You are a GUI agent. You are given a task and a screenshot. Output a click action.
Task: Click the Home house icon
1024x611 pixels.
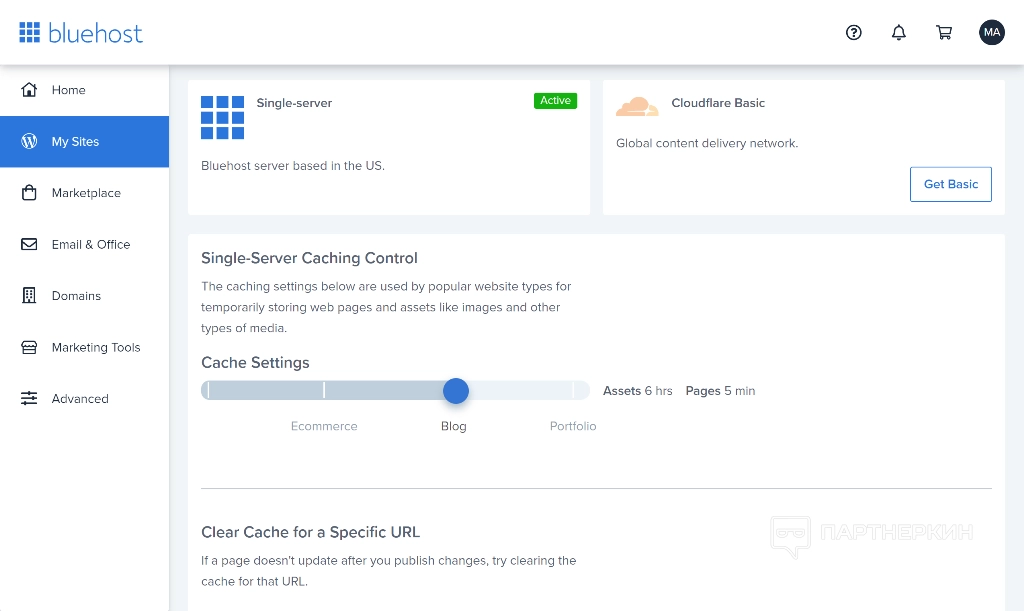(30, 90)
